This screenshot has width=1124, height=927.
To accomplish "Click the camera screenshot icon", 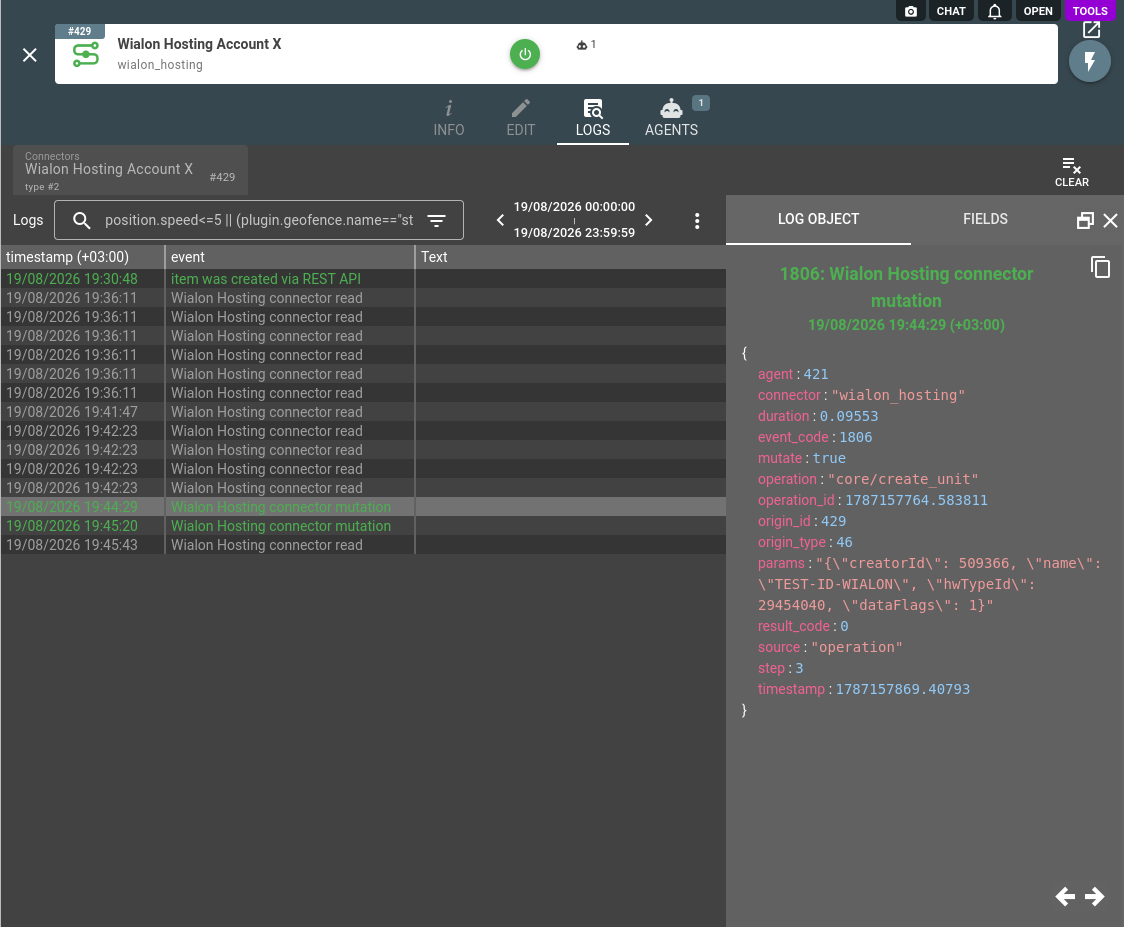I will click(910, 11).
